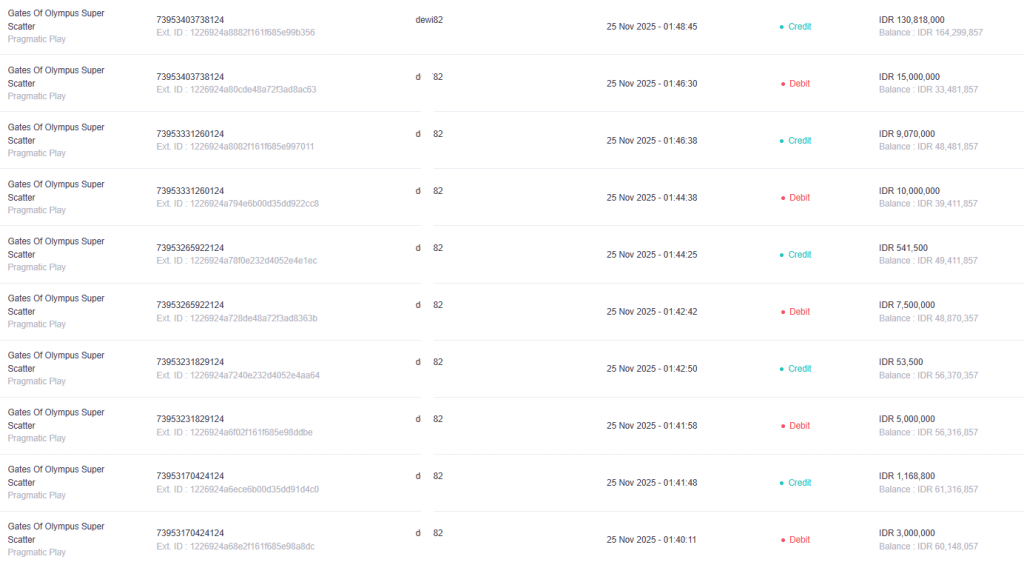Screen dimensions: 1024x565
Task: Select the amount IDR 9,070,000
Action: pyautogui.click(x=907, y=134)
